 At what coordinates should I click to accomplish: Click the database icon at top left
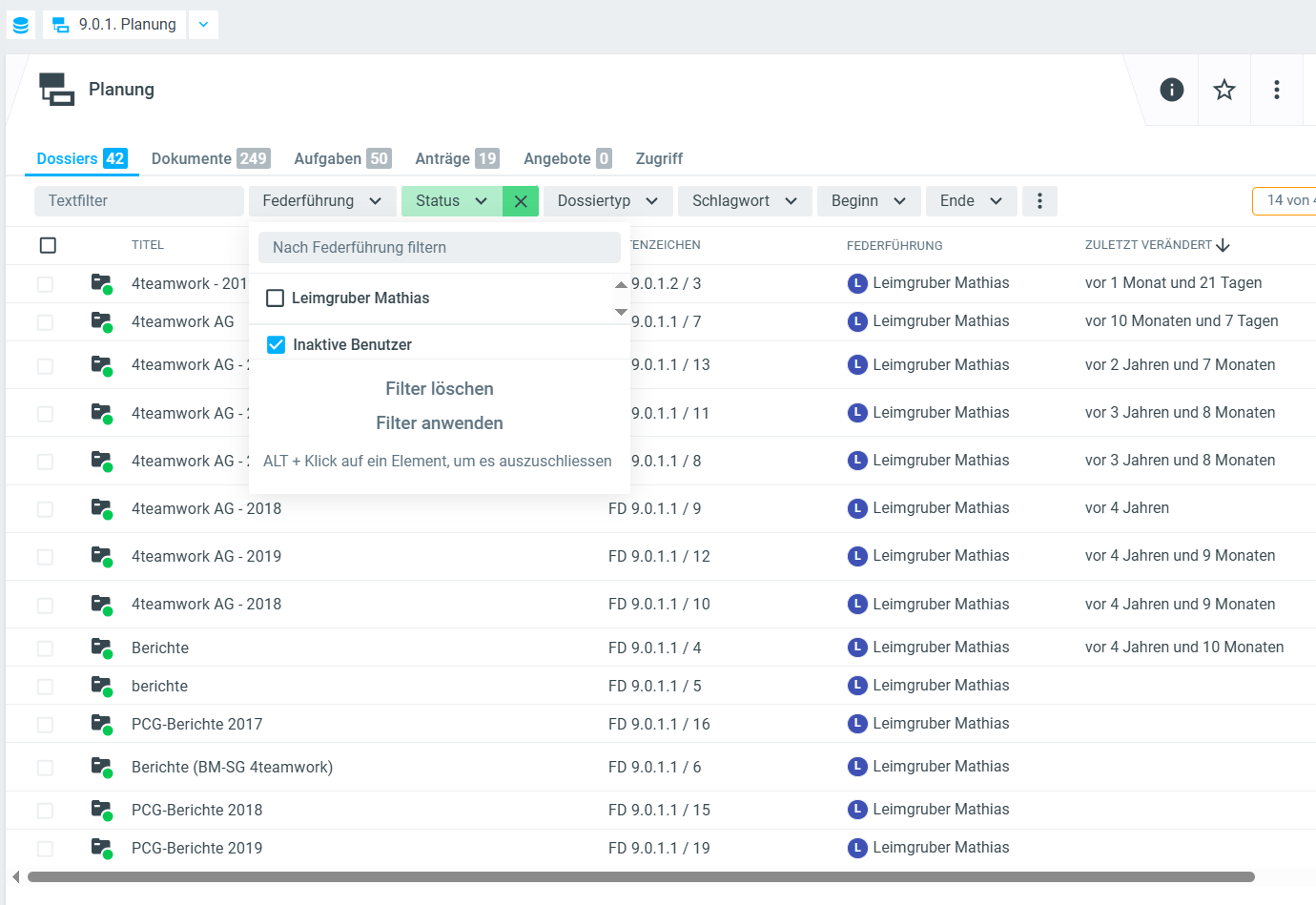pyautogui.click(x=21, y=25)
